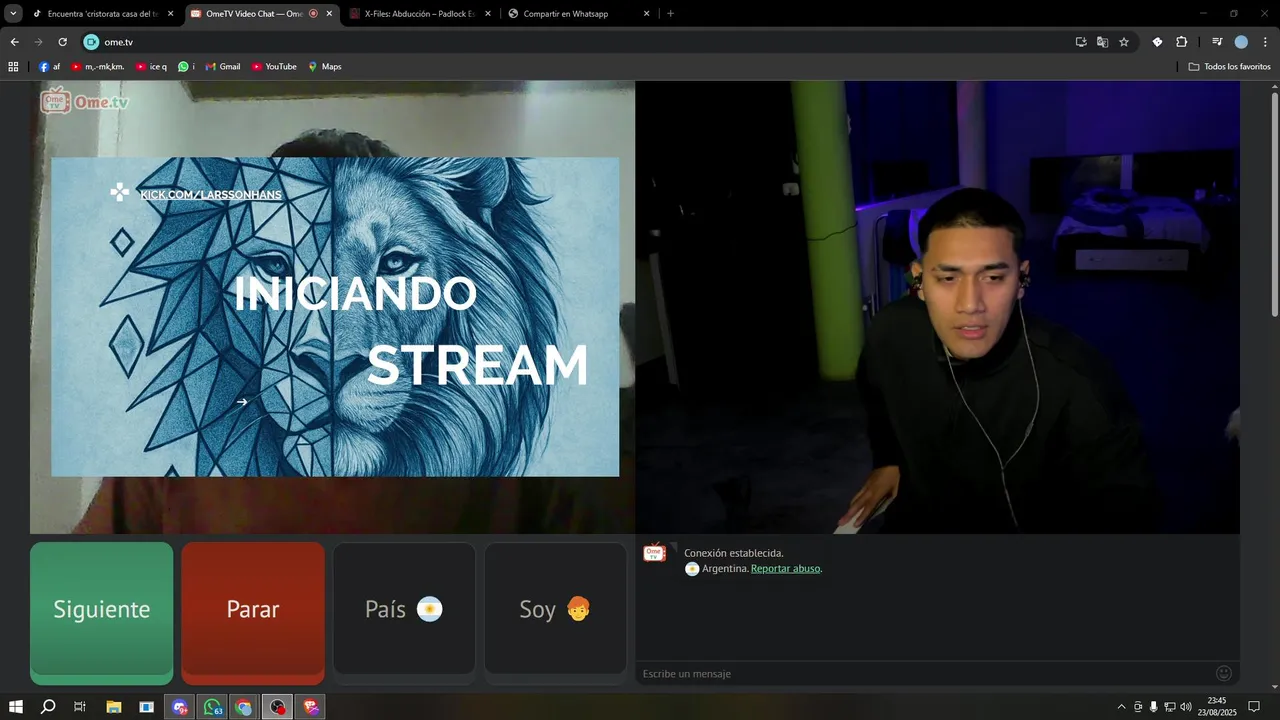Open the Soy gender selector
This screenshot has width=1280, height=720.
tap(555, 609)
